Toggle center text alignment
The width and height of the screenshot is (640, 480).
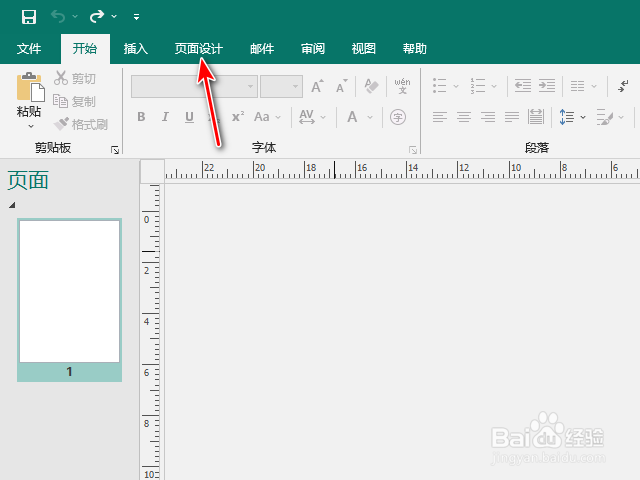[x=464, y=117]
